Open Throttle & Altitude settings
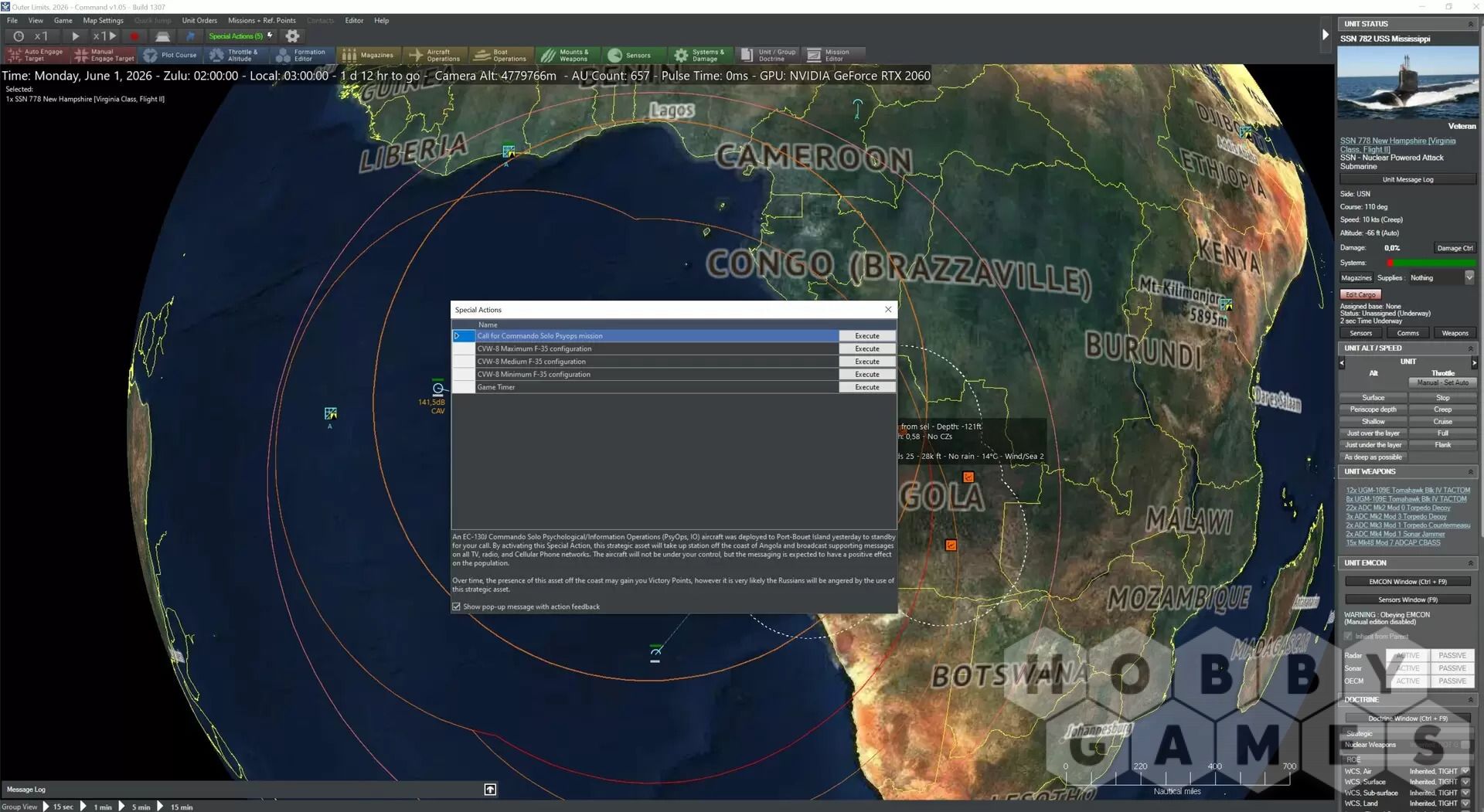This screenshot has width=1484, height=812. click(236, 55)
